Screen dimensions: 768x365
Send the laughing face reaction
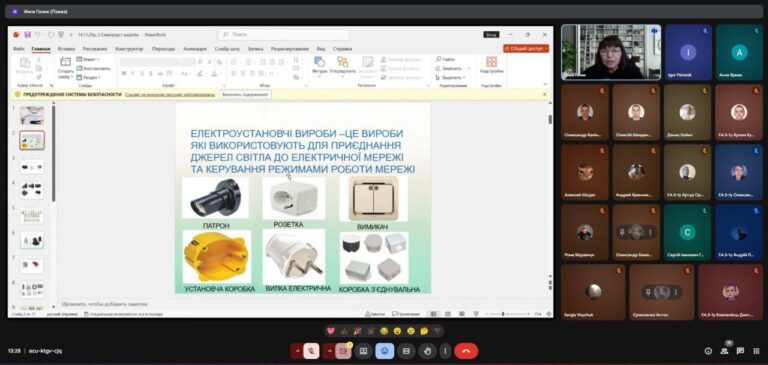384,331
